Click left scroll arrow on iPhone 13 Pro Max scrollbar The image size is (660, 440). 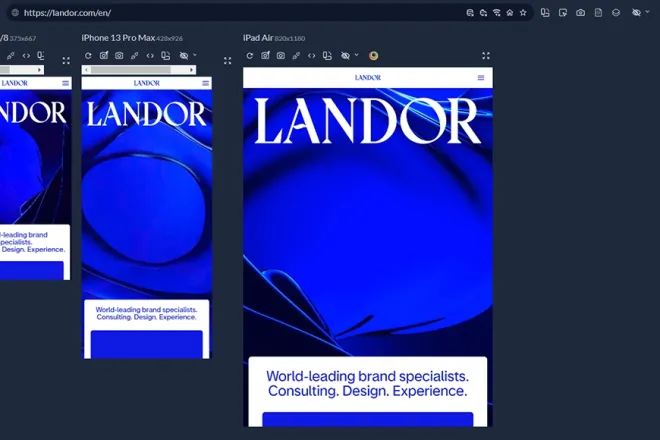click(86, 70)
